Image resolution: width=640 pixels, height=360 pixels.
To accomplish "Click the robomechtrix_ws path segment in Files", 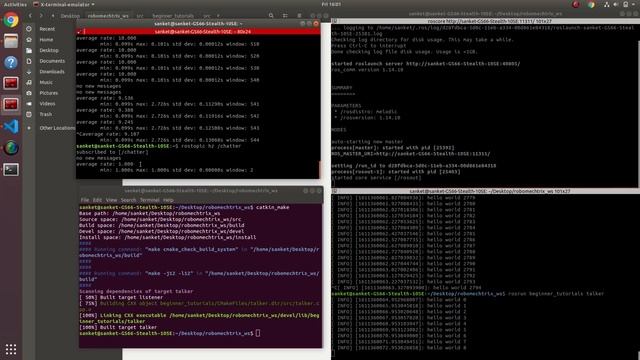I will click(108, 16).
